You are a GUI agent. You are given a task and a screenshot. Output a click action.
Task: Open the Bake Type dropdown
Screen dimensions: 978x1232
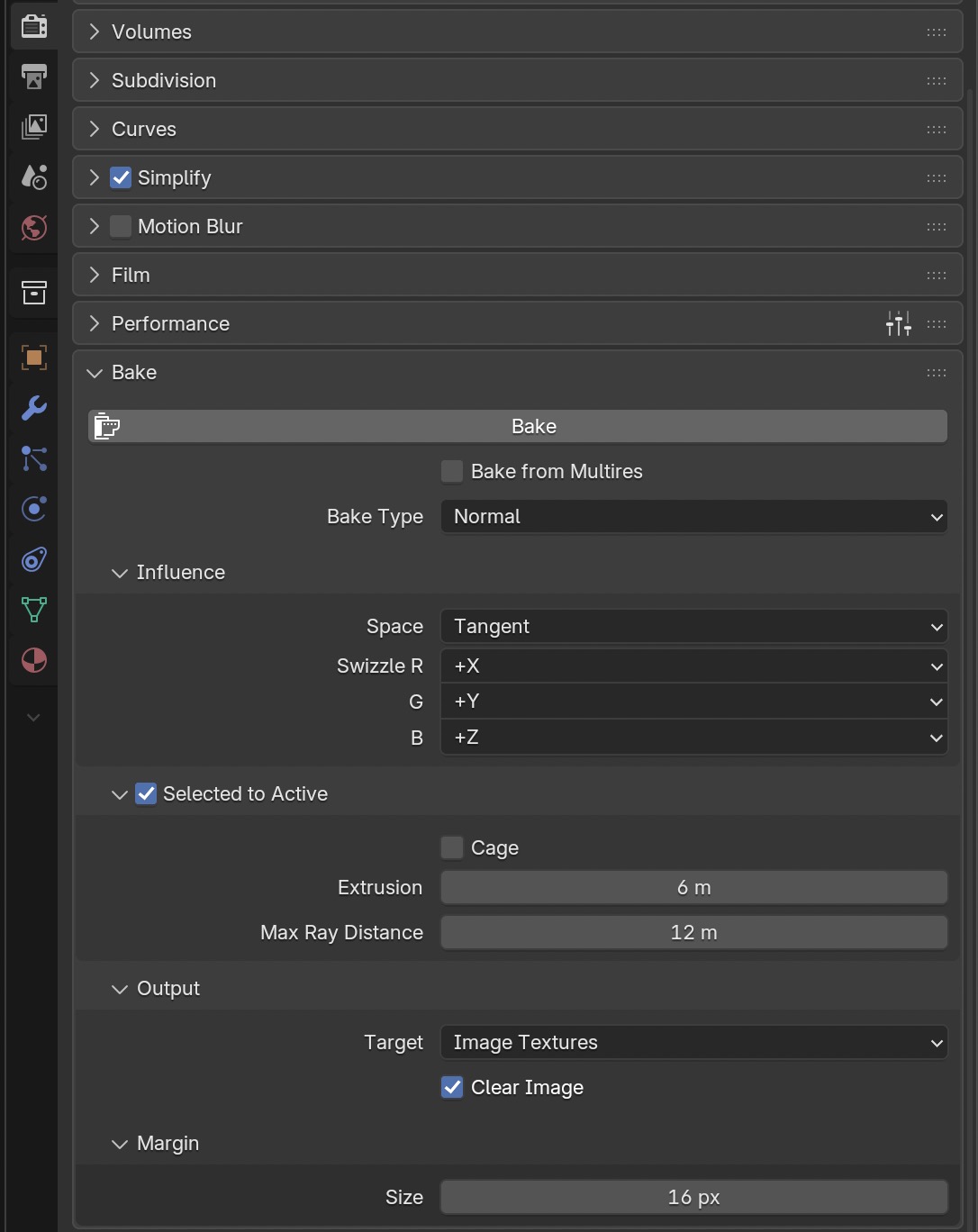(693, 517)
